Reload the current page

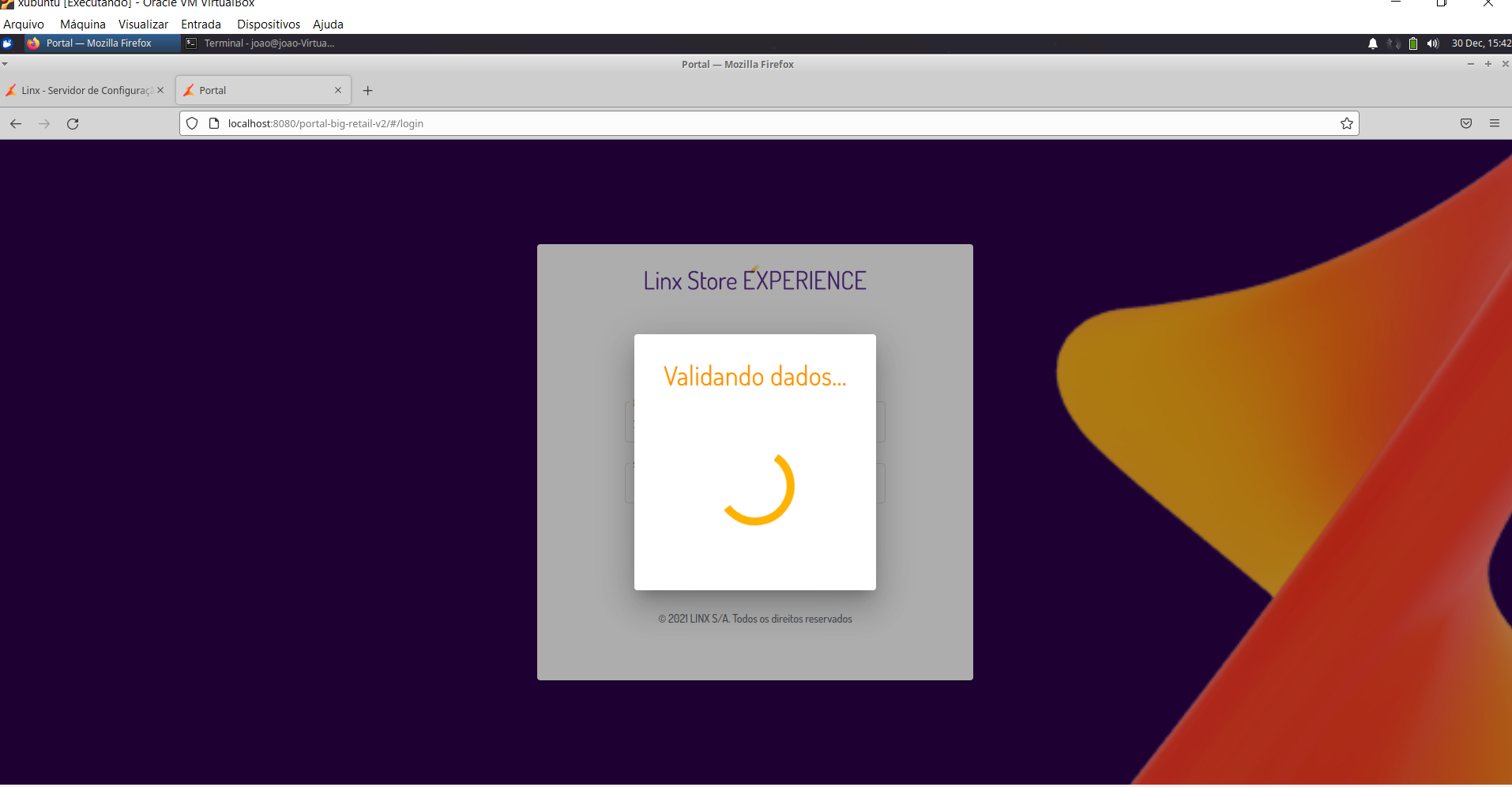[73, 123]
